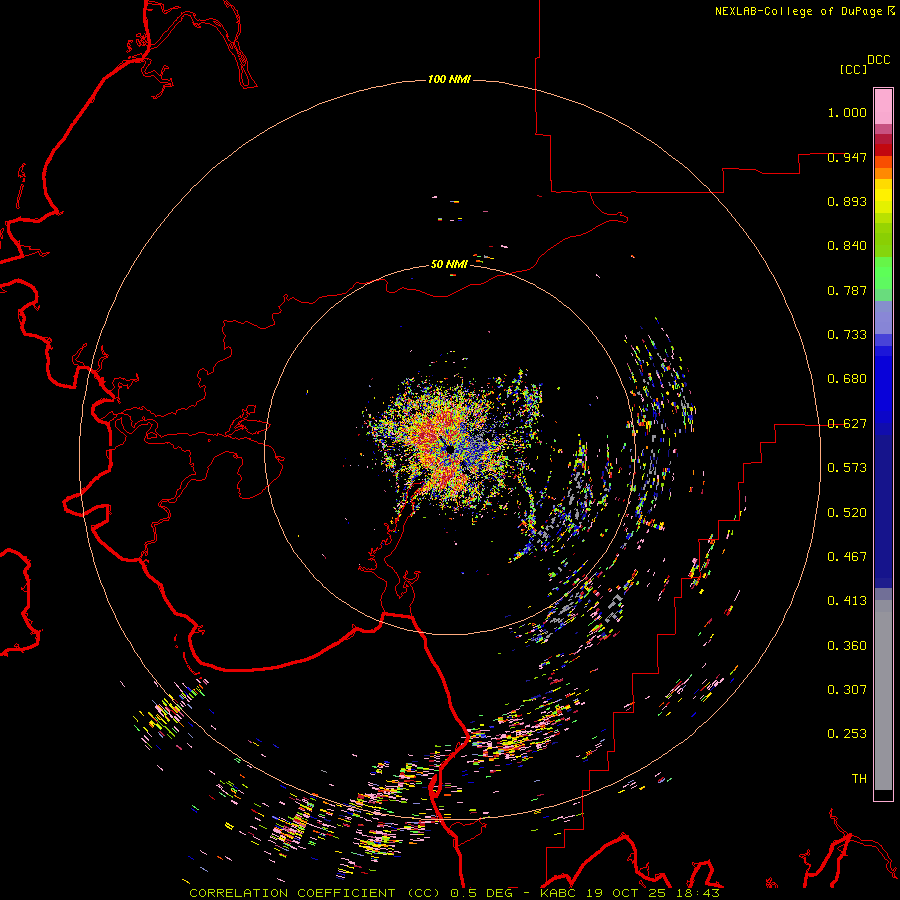Screen dimensions: 900x900
Task: Click the 0.893 color scale value
Action: pos(847,201)
